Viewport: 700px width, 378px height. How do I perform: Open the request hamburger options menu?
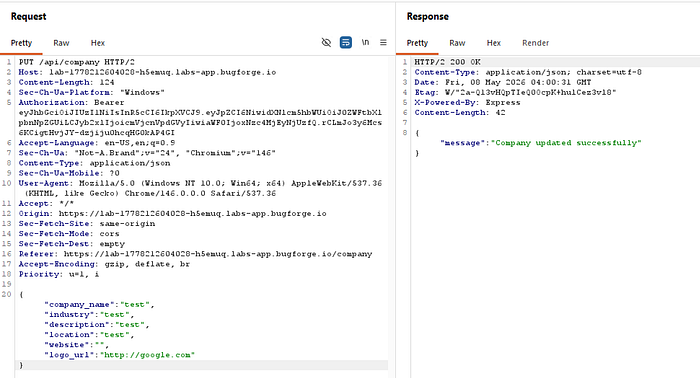[383, 42]
